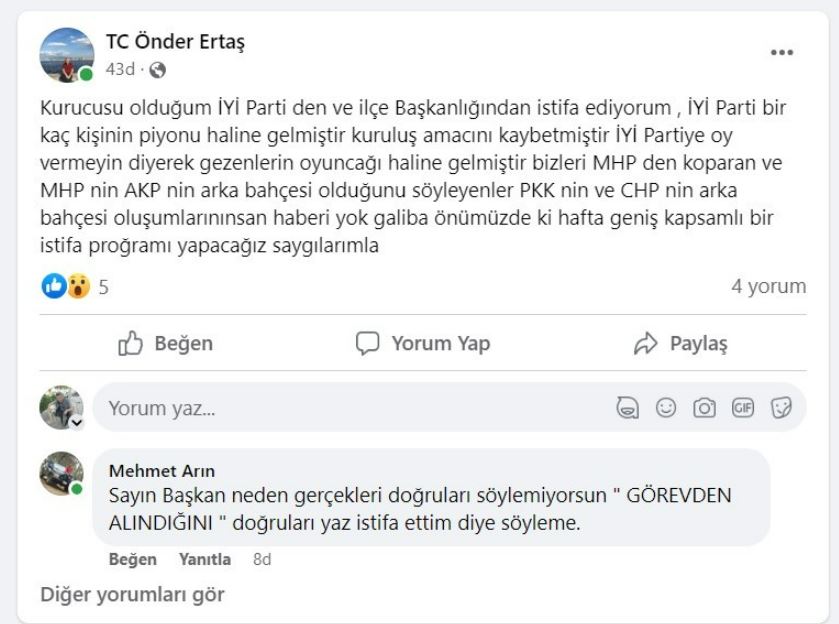Screen dimensions: 839x624
Task: Click the Yorum Yap comment button
Action: tap(423, 344)
